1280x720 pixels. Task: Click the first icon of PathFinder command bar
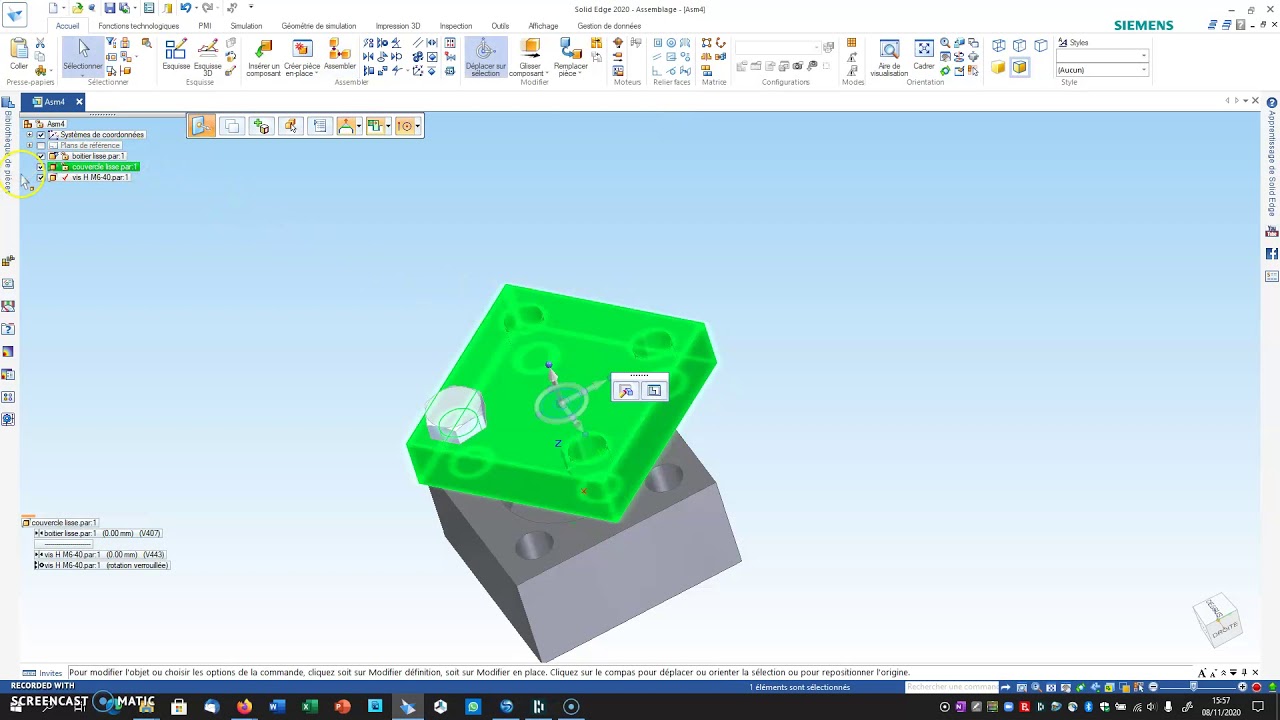coord(201,126)
